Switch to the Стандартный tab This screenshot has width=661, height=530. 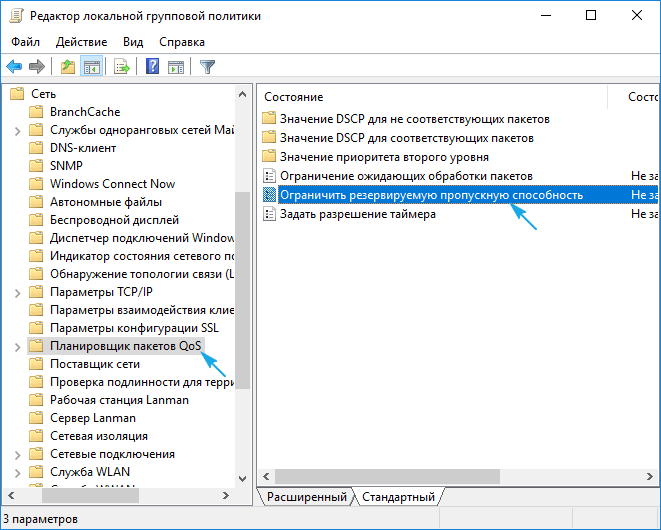[x=398, y=497]
